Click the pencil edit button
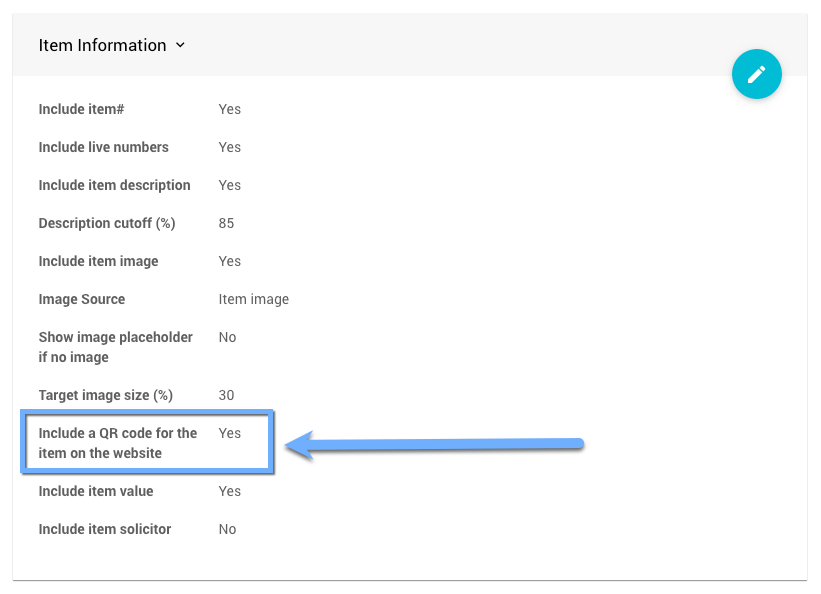The image size is (821, 594). coord(756,74)
